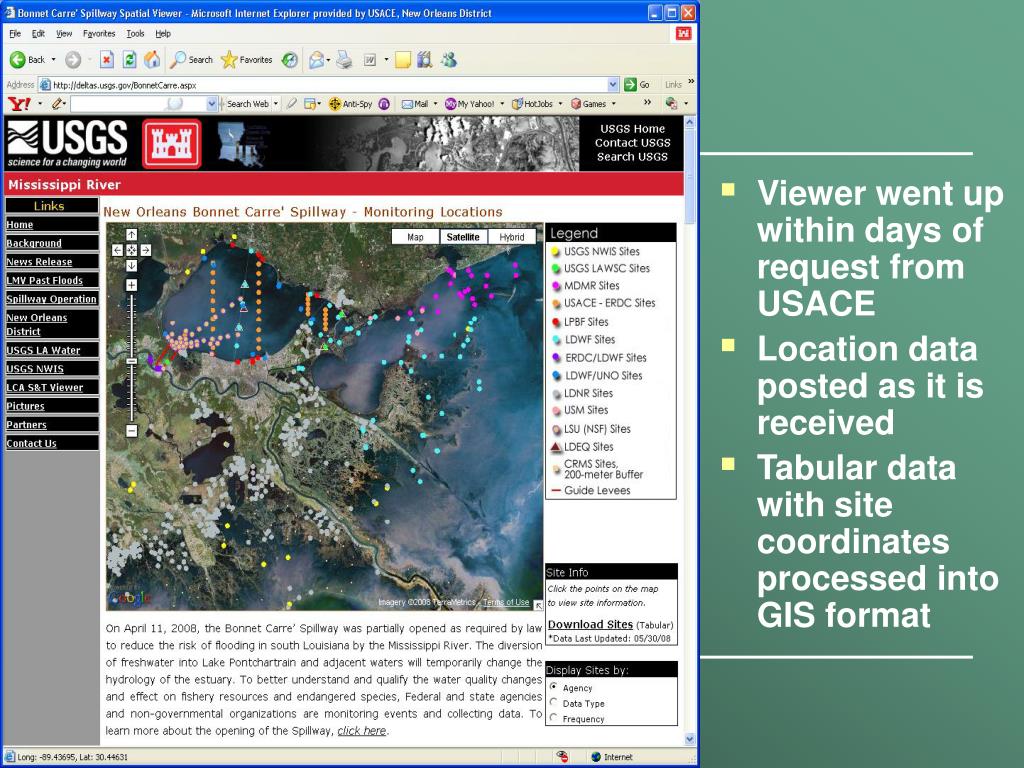This screenshot has width=1024, height=768.
Task: Select the Frequency radio button
Action: [553, 718]
